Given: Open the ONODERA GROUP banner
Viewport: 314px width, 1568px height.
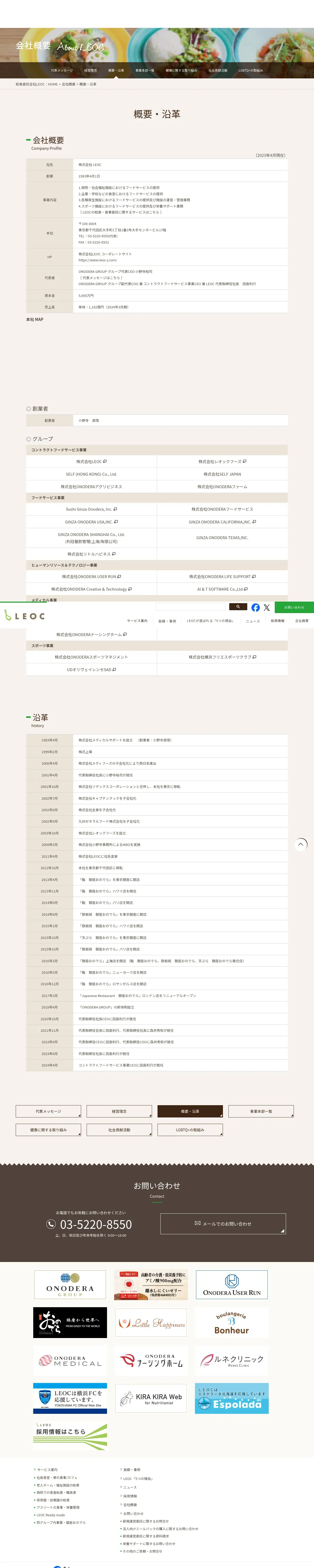Looking at the screenshot, I should 70,1285.
